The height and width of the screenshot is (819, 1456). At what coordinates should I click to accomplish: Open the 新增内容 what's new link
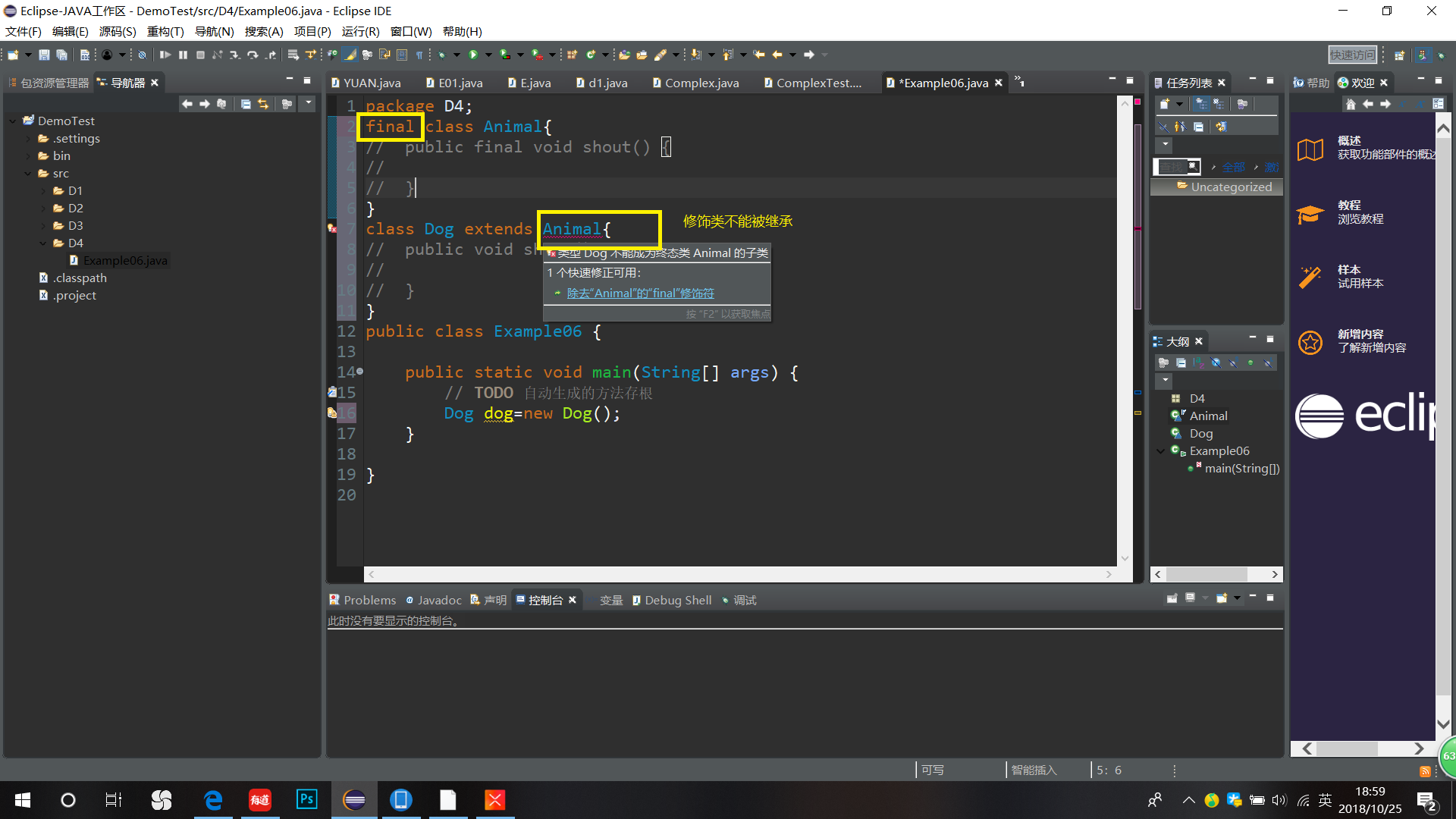pyautogui.click(x=1360, y=334)
